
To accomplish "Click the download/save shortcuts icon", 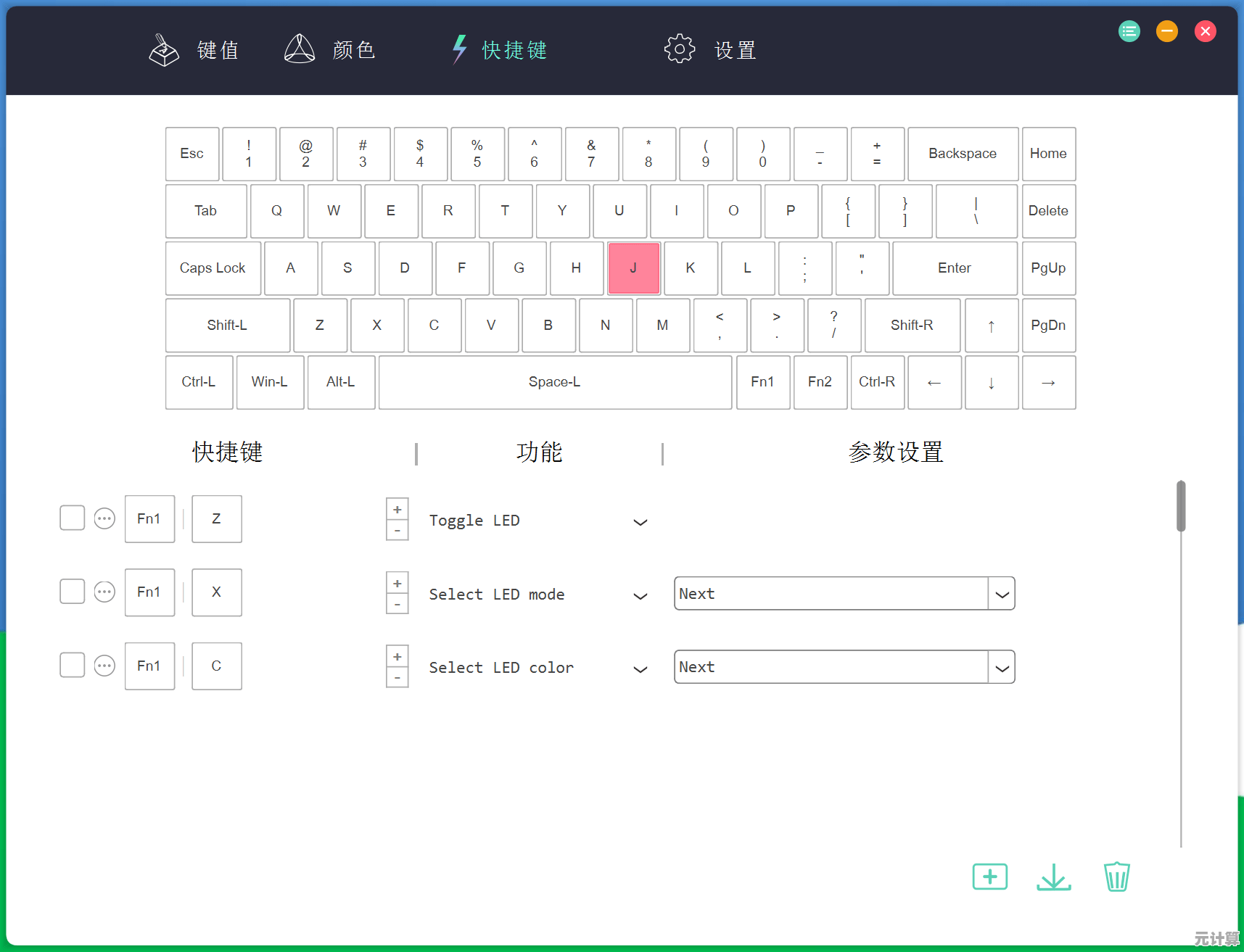I will [x=1053, y=877].
